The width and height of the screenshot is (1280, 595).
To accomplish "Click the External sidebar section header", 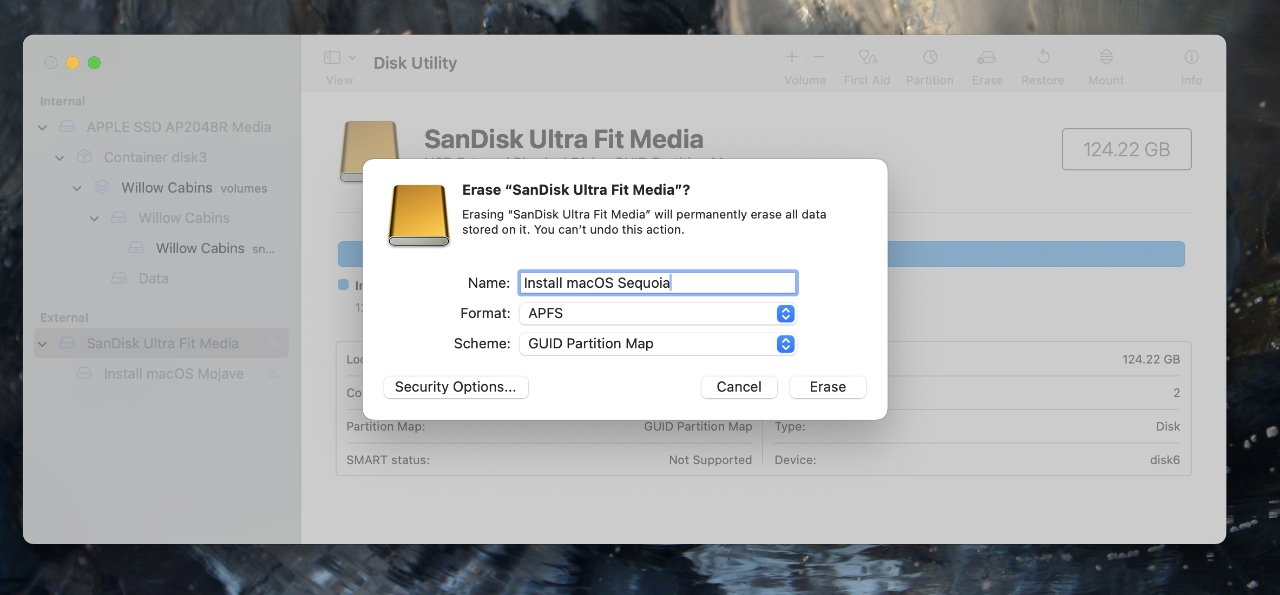I will (64, 317).
